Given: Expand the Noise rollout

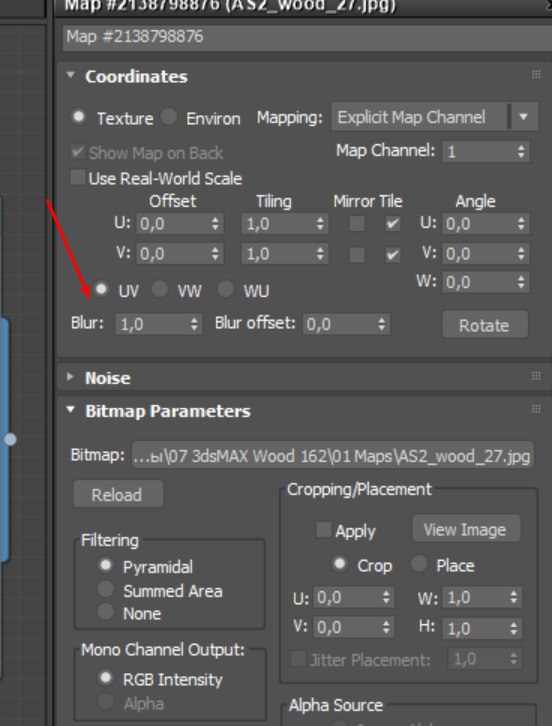Looking at the screenshot, I should tap(70, 377).
